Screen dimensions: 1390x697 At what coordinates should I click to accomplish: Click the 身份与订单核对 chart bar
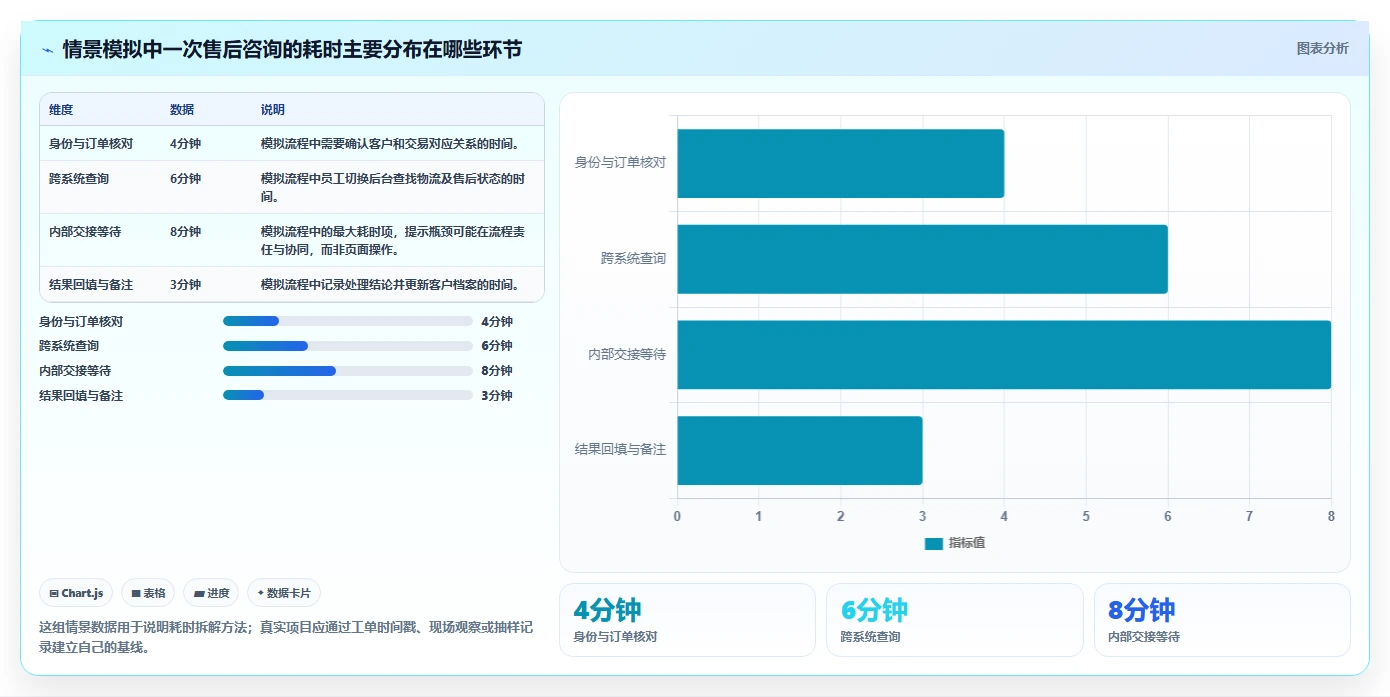point(840,163)
